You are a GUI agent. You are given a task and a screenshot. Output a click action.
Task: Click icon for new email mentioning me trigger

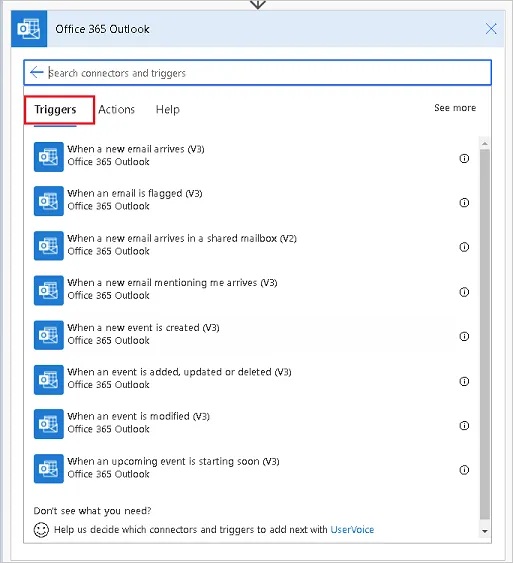[x=49, y=290]
